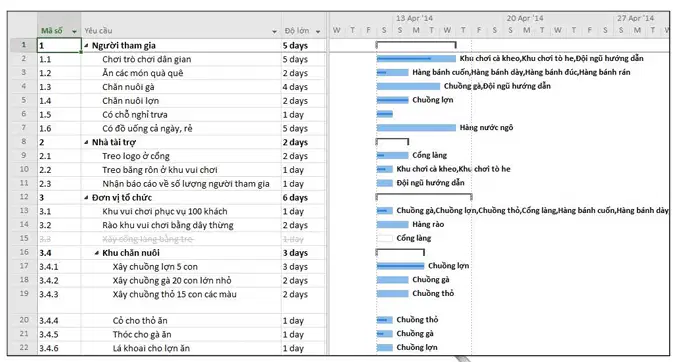Click 'Xây chuồng gà 20 con lớn nhỏ'

pyautogui.click(x=172, y=281)
